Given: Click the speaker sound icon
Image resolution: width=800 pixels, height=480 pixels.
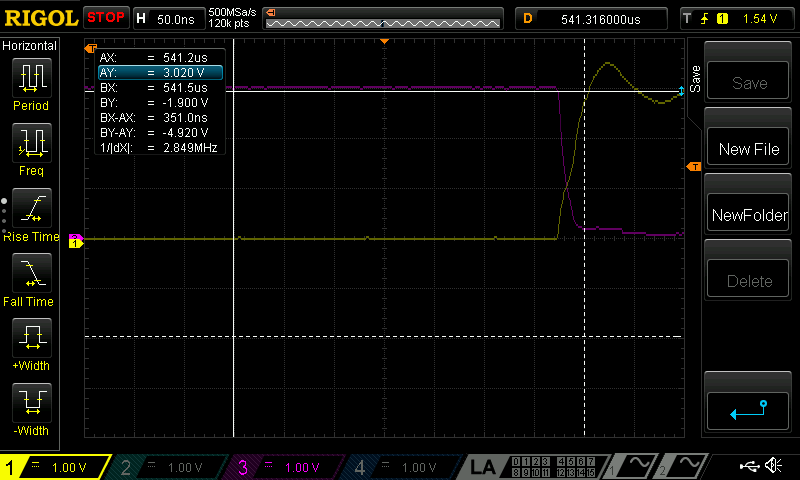Looking at the screenshot, I should tap(774, 466).
